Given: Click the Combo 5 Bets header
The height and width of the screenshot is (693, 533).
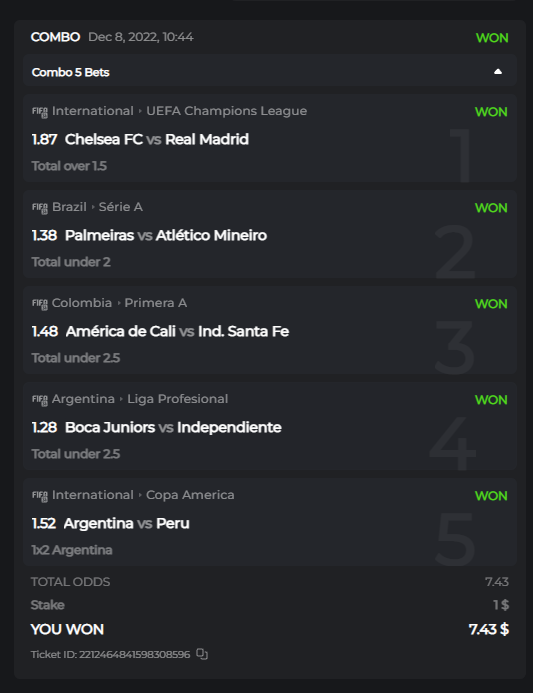Looking at the screenshot, I should 270,72.
